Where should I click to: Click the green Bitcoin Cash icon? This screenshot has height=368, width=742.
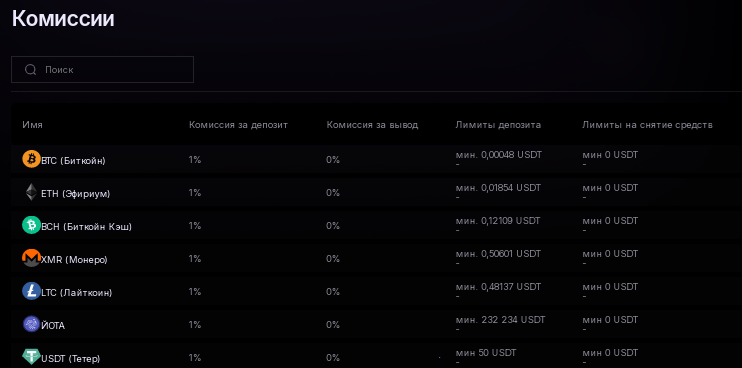pyautogui.click(x=31, y=225)
